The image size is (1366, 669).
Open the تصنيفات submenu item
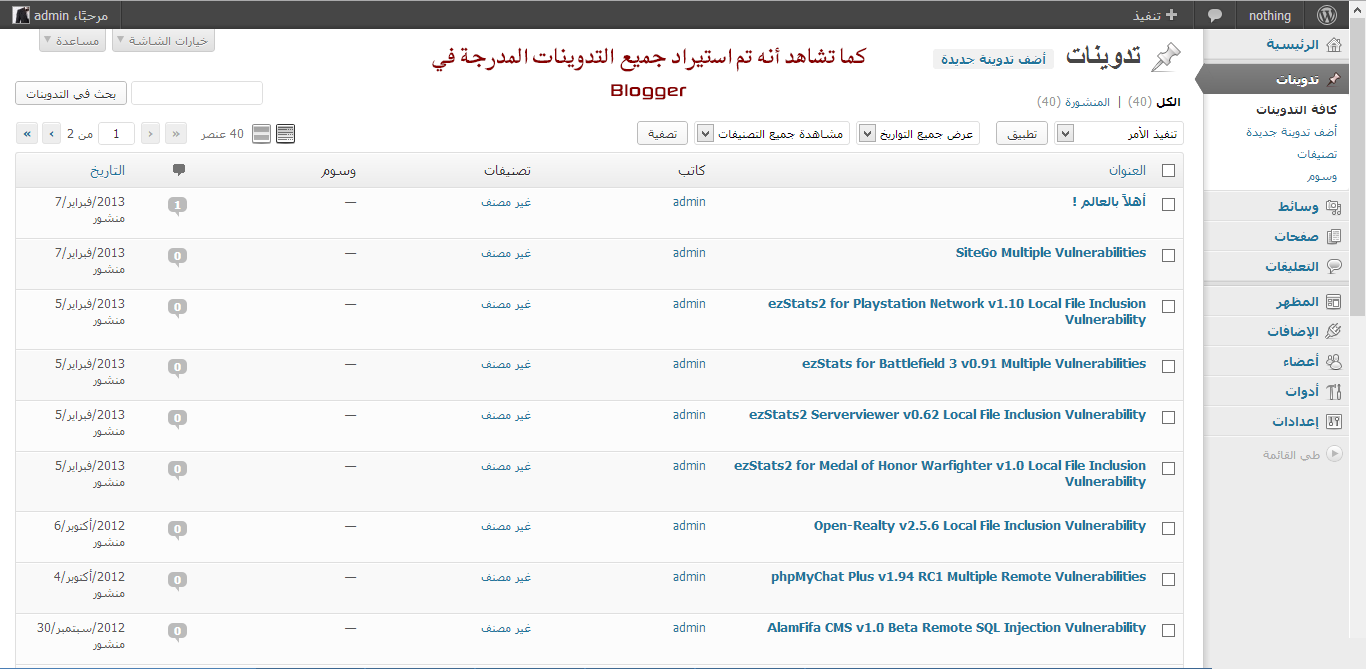pyautogui.click(x=1317, y=154)
